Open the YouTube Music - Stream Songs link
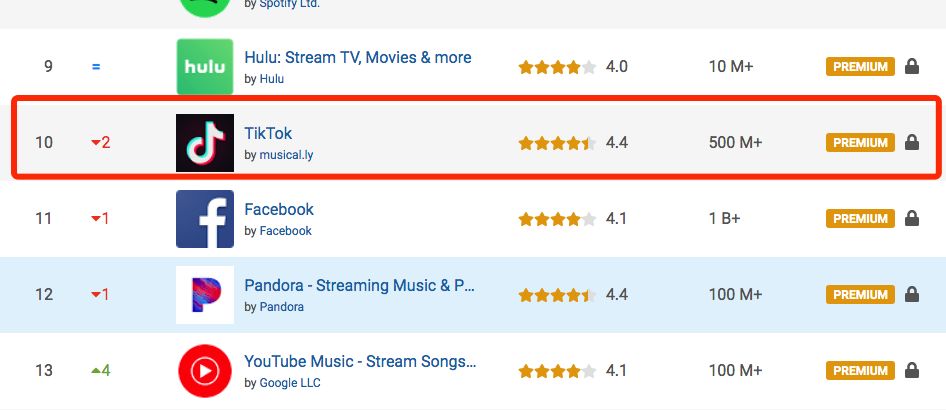The image size is (946, 410). click(x=360, y=362)
